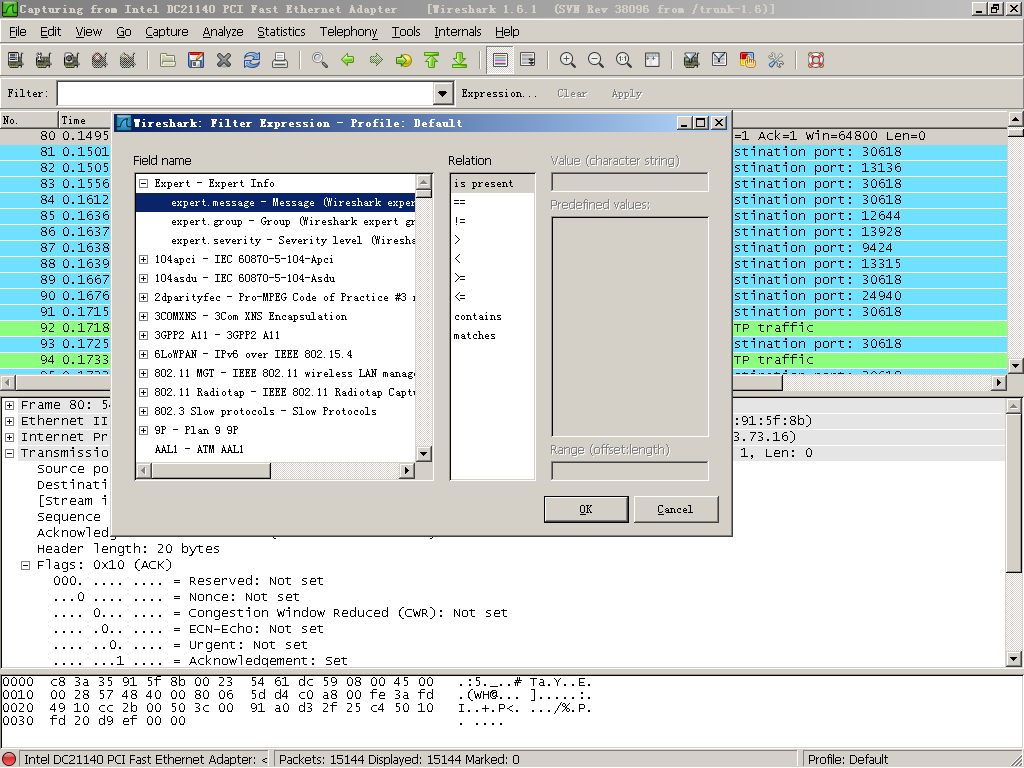Open capture options toolbar icon
This screenshot has width=1024, height=768.
[x=44, y=60]
